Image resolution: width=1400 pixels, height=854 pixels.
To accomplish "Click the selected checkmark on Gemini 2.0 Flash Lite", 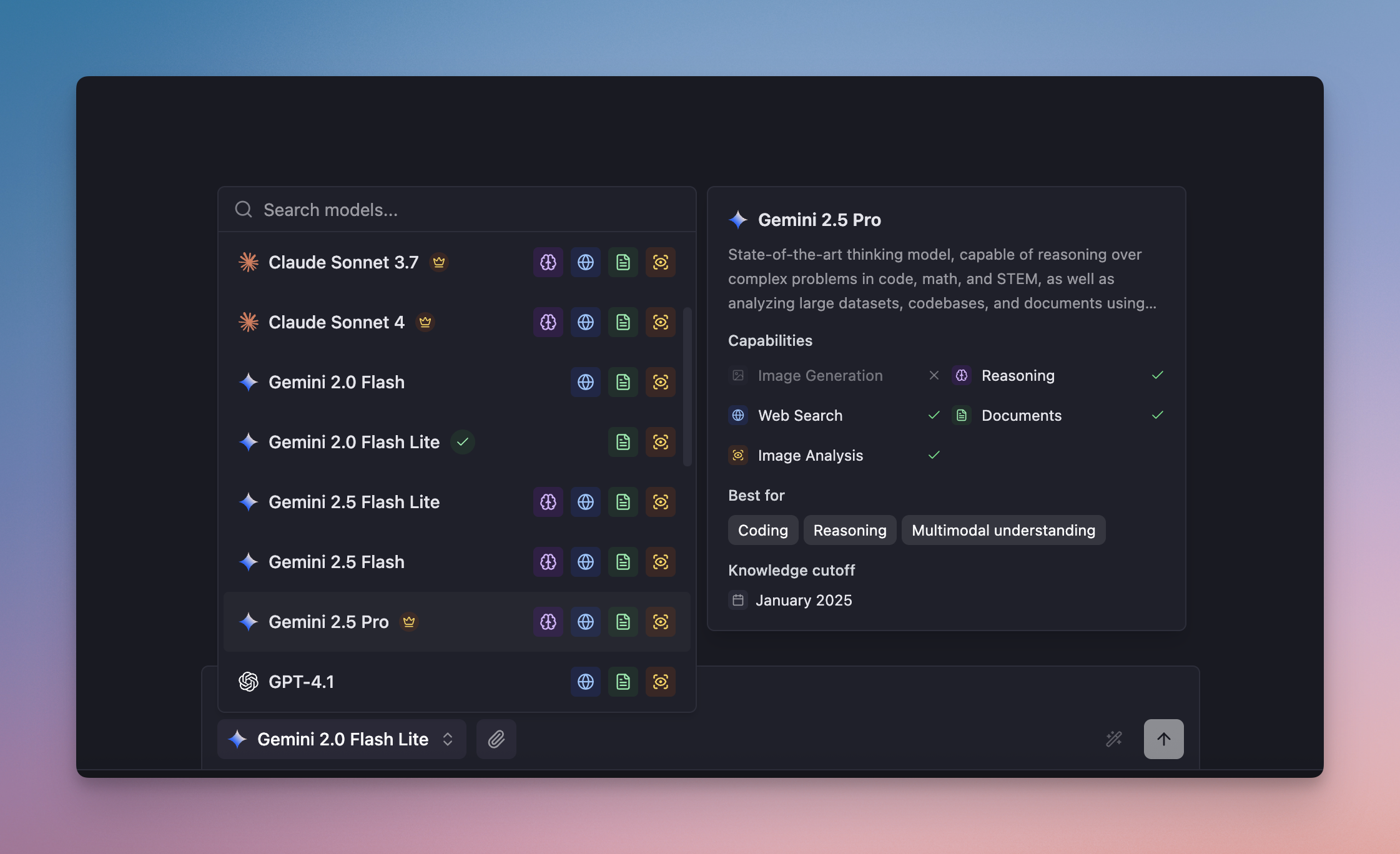I will pyautogui.click(x=463, y=442).
